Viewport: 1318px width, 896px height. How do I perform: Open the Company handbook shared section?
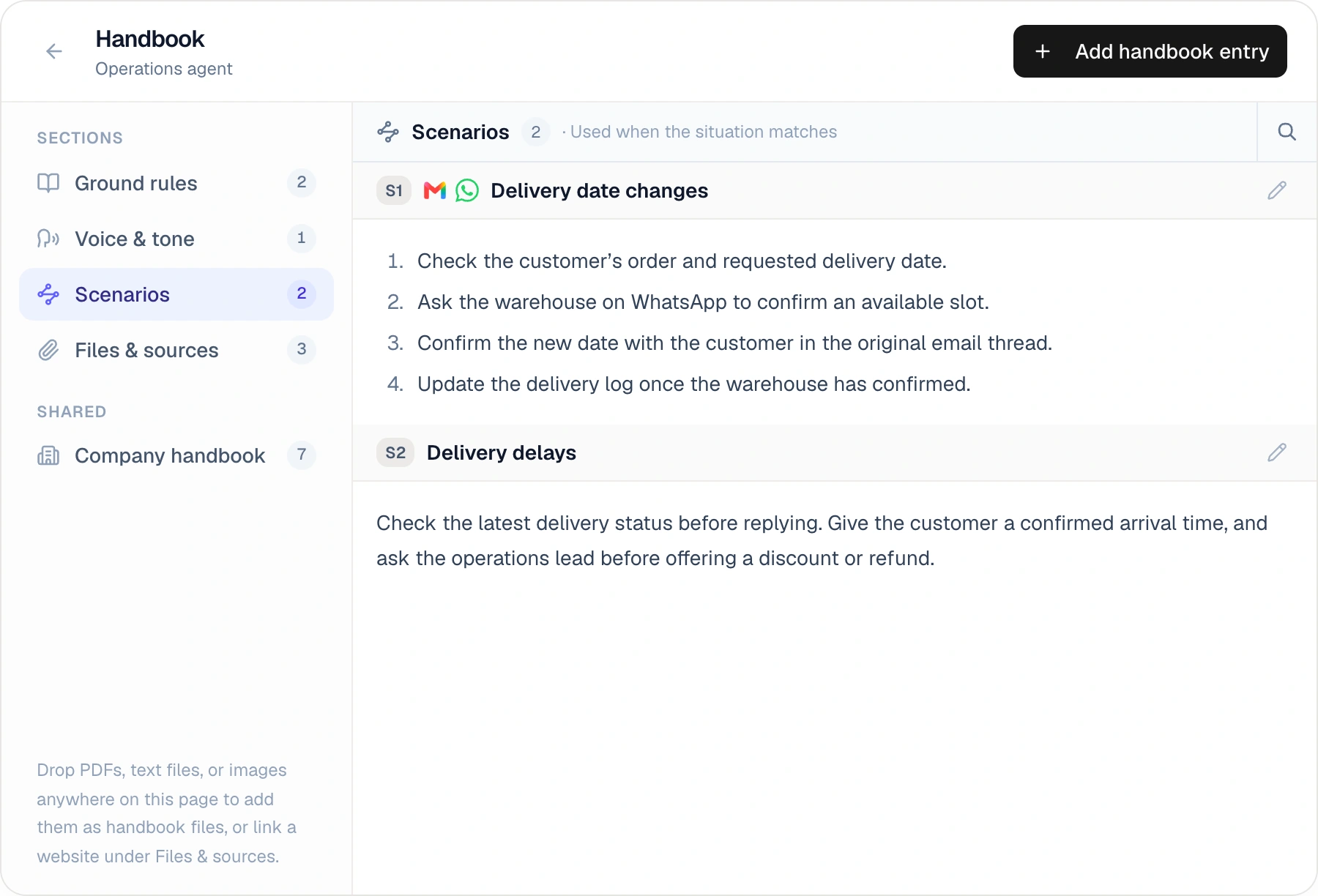click(176, 455)
